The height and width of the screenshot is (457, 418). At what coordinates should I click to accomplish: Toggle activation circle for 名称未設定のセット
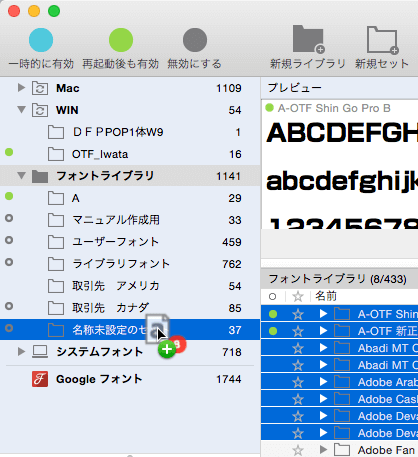coord(9,328)
